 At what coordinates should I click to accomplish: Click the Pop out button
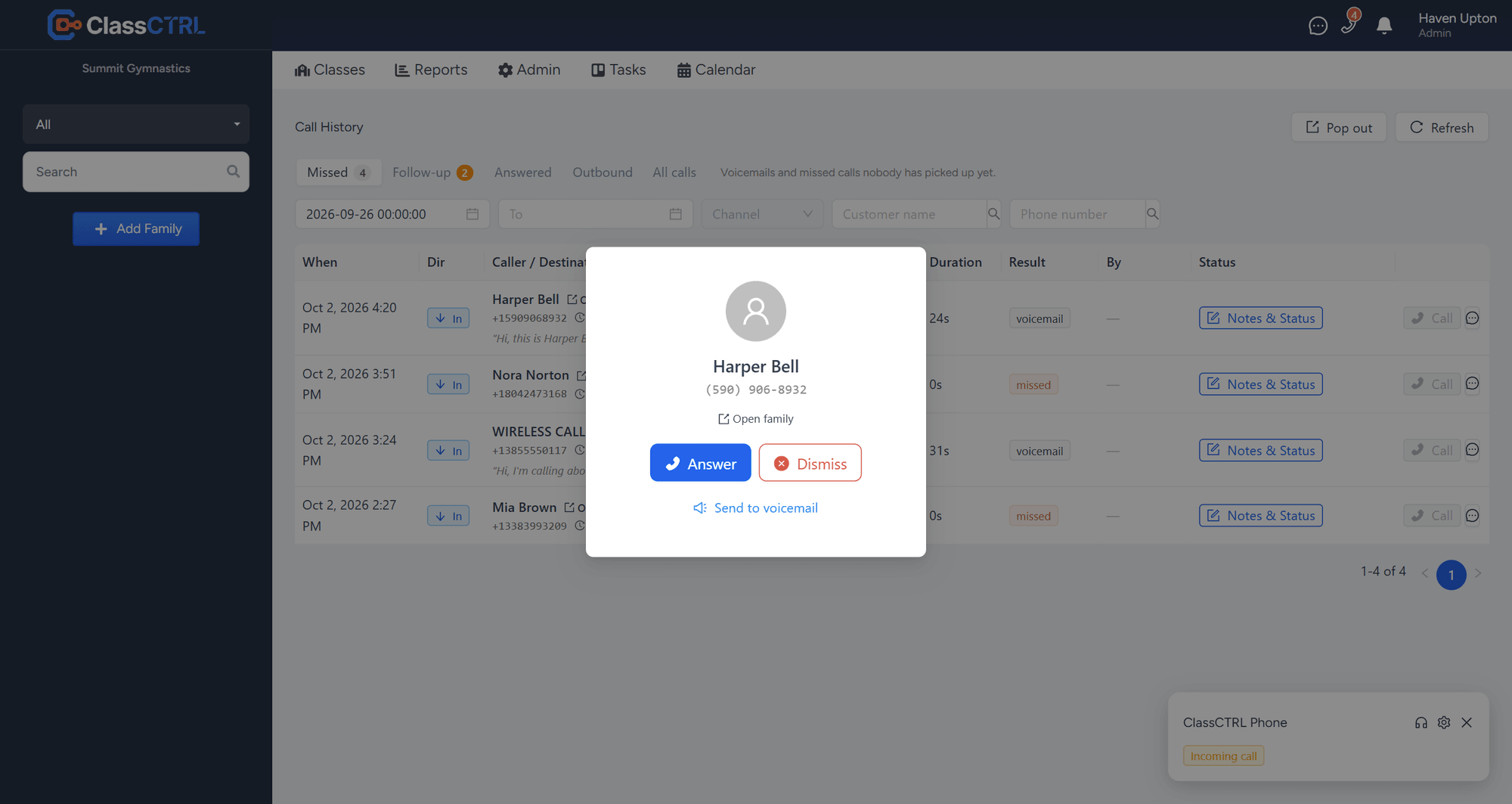(1339, 127)
